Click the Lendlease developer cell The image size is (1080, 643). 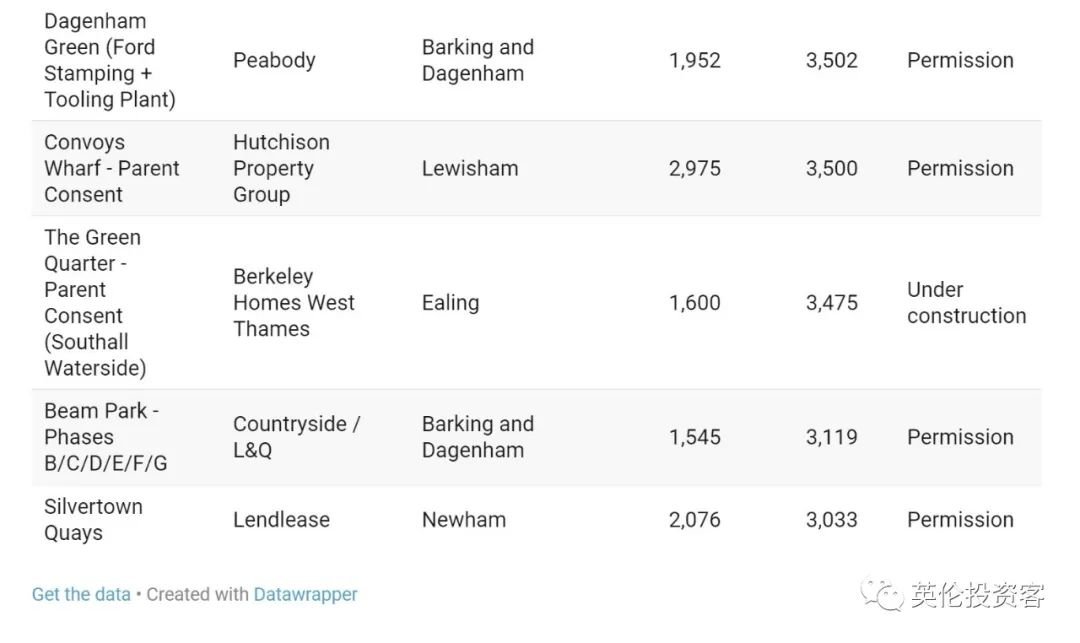[x=281, y=519]
